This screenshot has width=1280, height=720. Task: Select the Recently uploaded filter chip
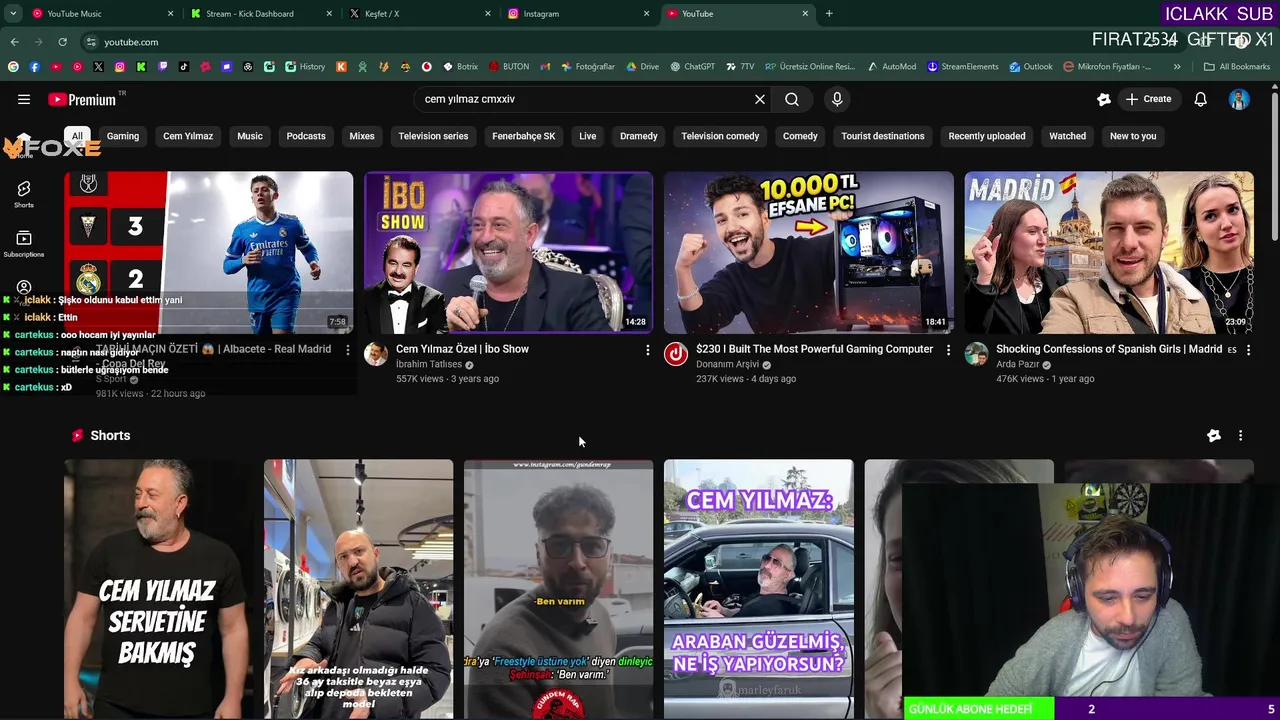coord(986,136)
